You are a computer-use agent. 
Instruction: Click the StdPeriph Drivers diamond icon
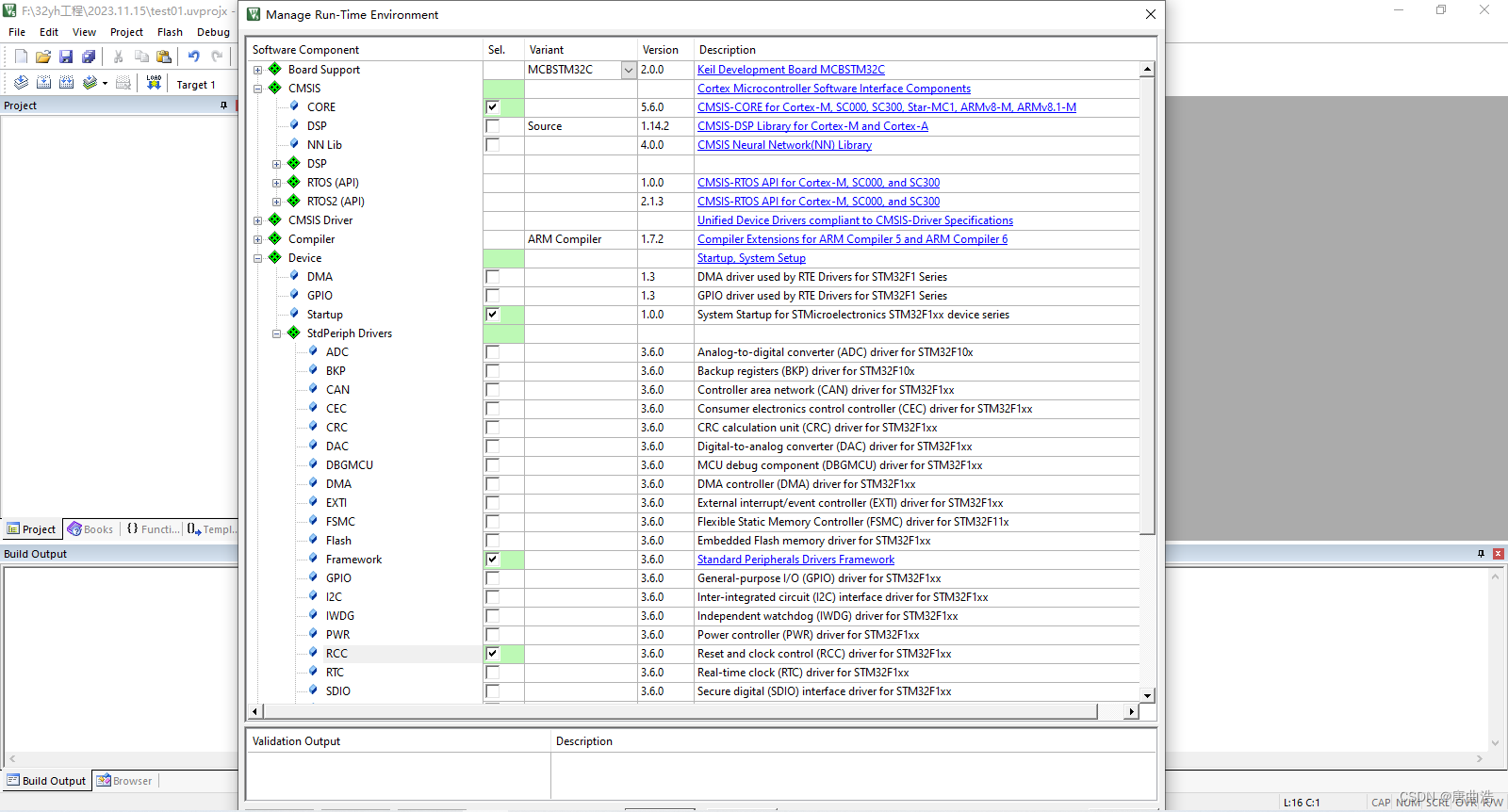coord(294,333)
